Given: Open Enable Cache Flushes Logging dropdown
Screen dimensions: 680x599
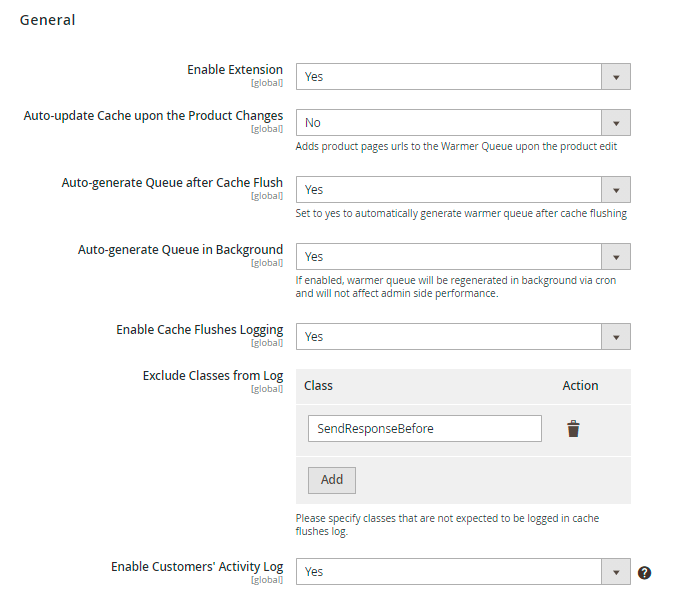Looking at the screenshot, I should [463, 337].
